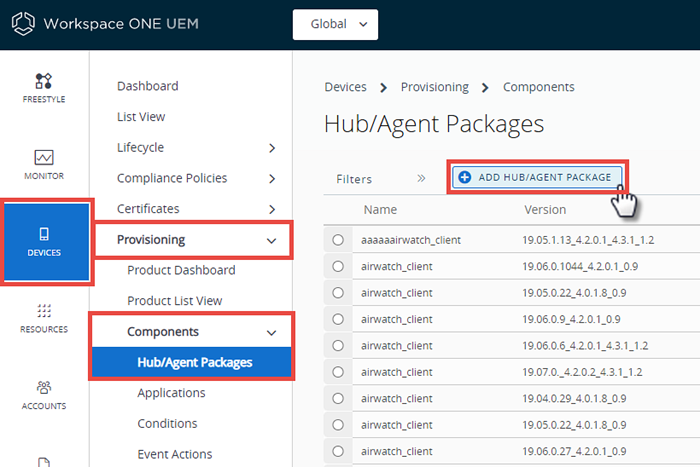Click Lifecycle menu label

point(140,147)
